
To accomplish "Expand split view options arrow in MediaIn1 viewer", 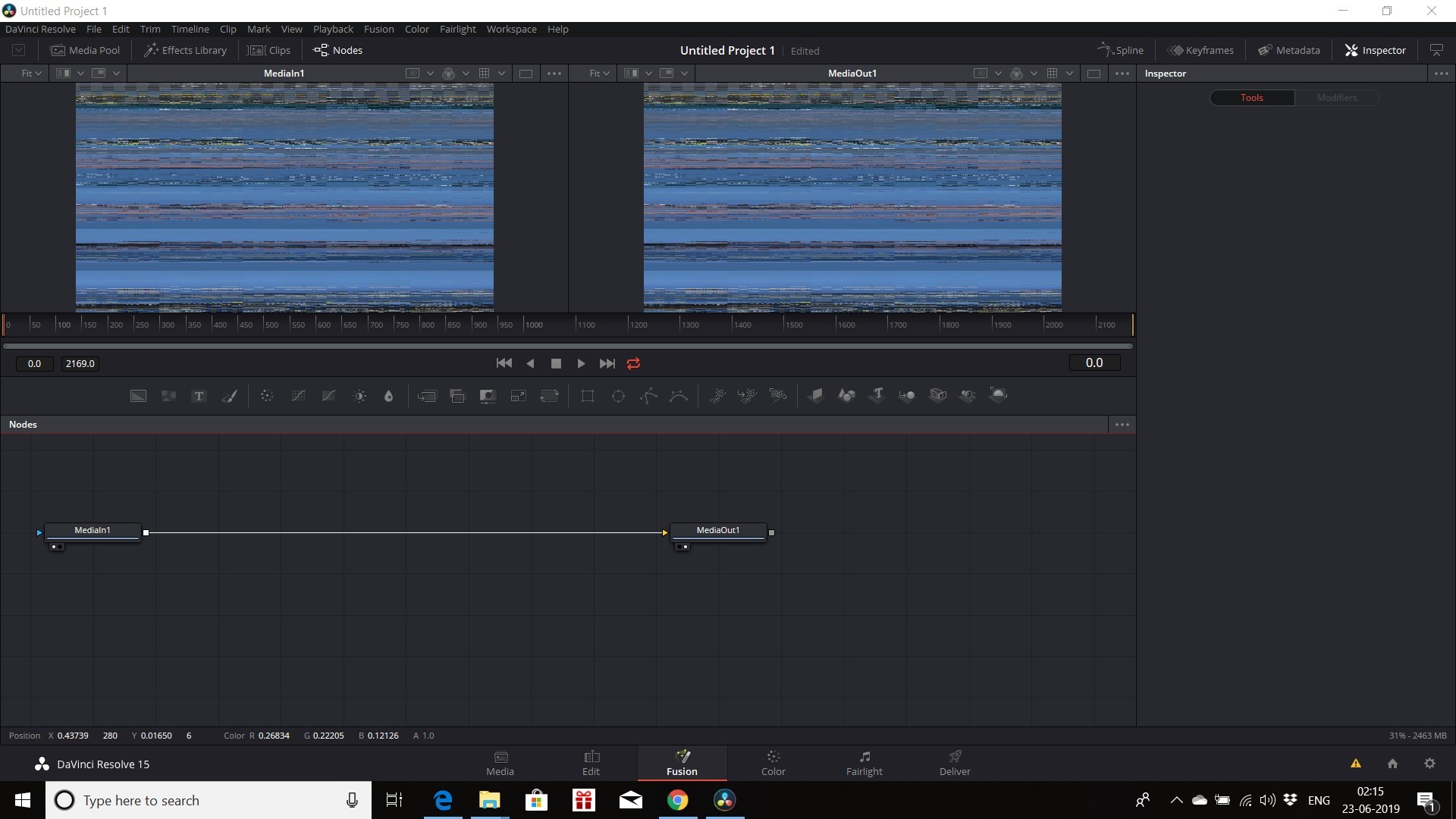I will [80, 74].
